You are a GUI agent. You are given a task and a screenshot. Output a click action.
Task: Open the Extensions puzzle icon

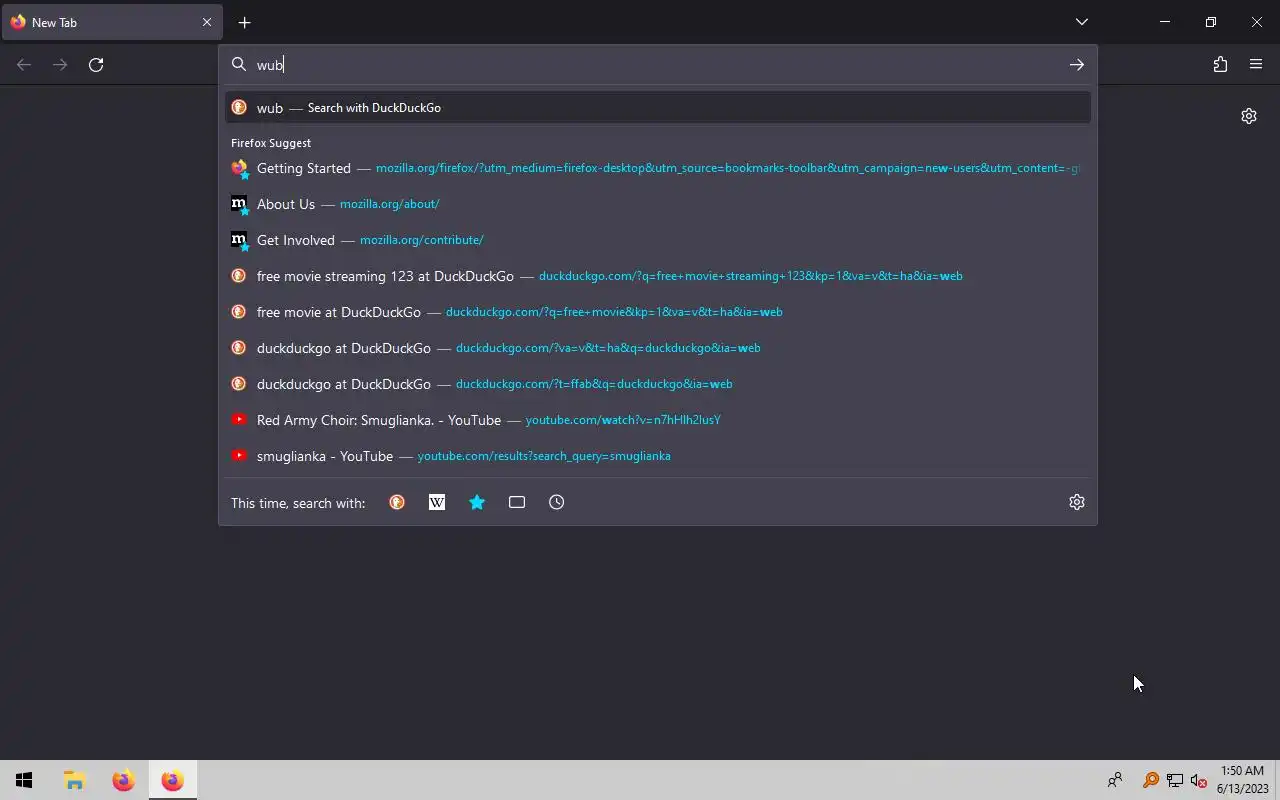tap(1220, 65)
